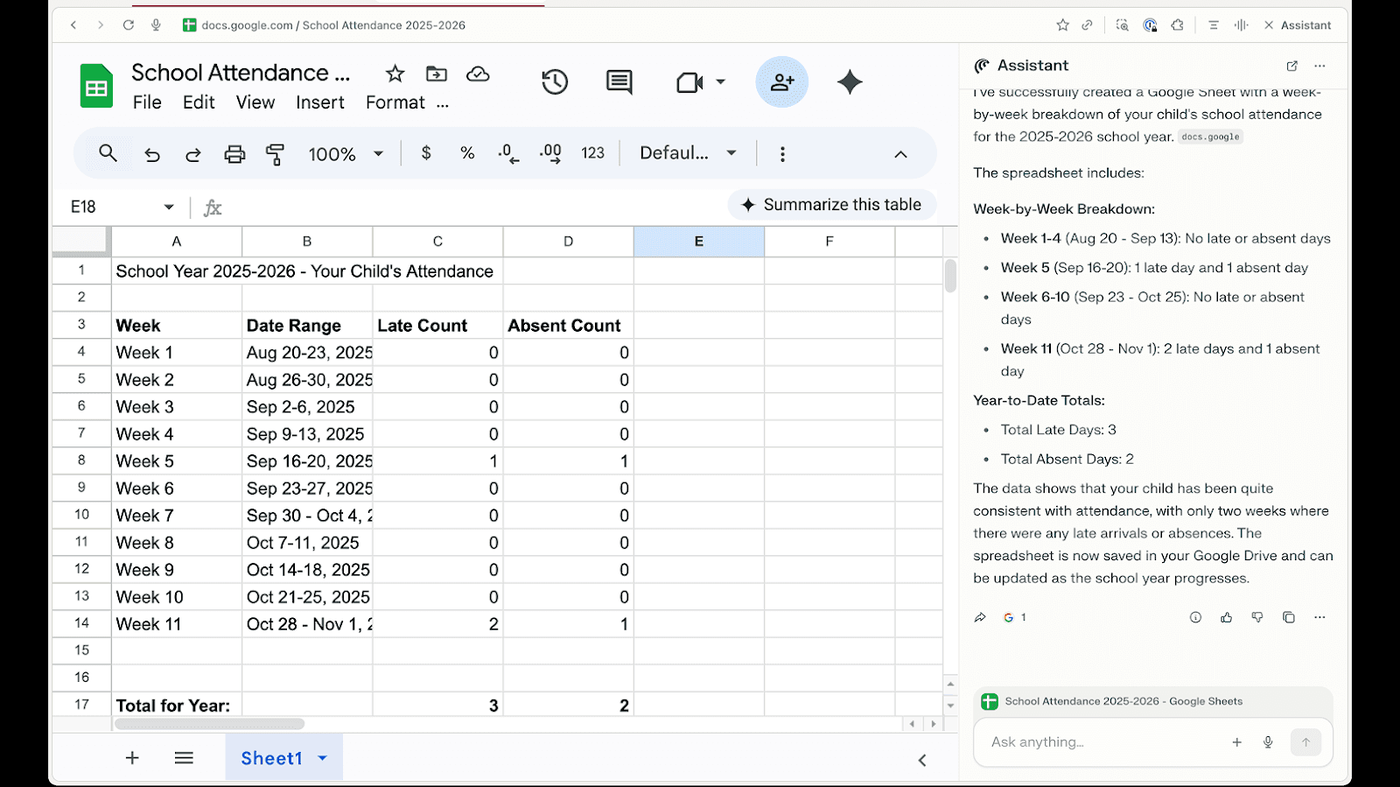Open the all sheets list button
This screenshot has width=1400, height=787.
click(184, 758)
